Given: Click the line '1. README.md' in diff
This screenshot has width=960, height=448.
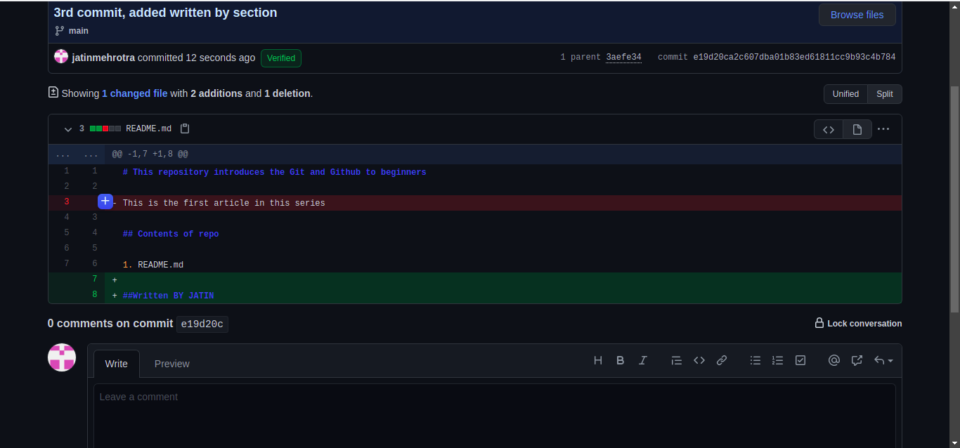Looking at the screenshot, I should [x=153, y=265].
